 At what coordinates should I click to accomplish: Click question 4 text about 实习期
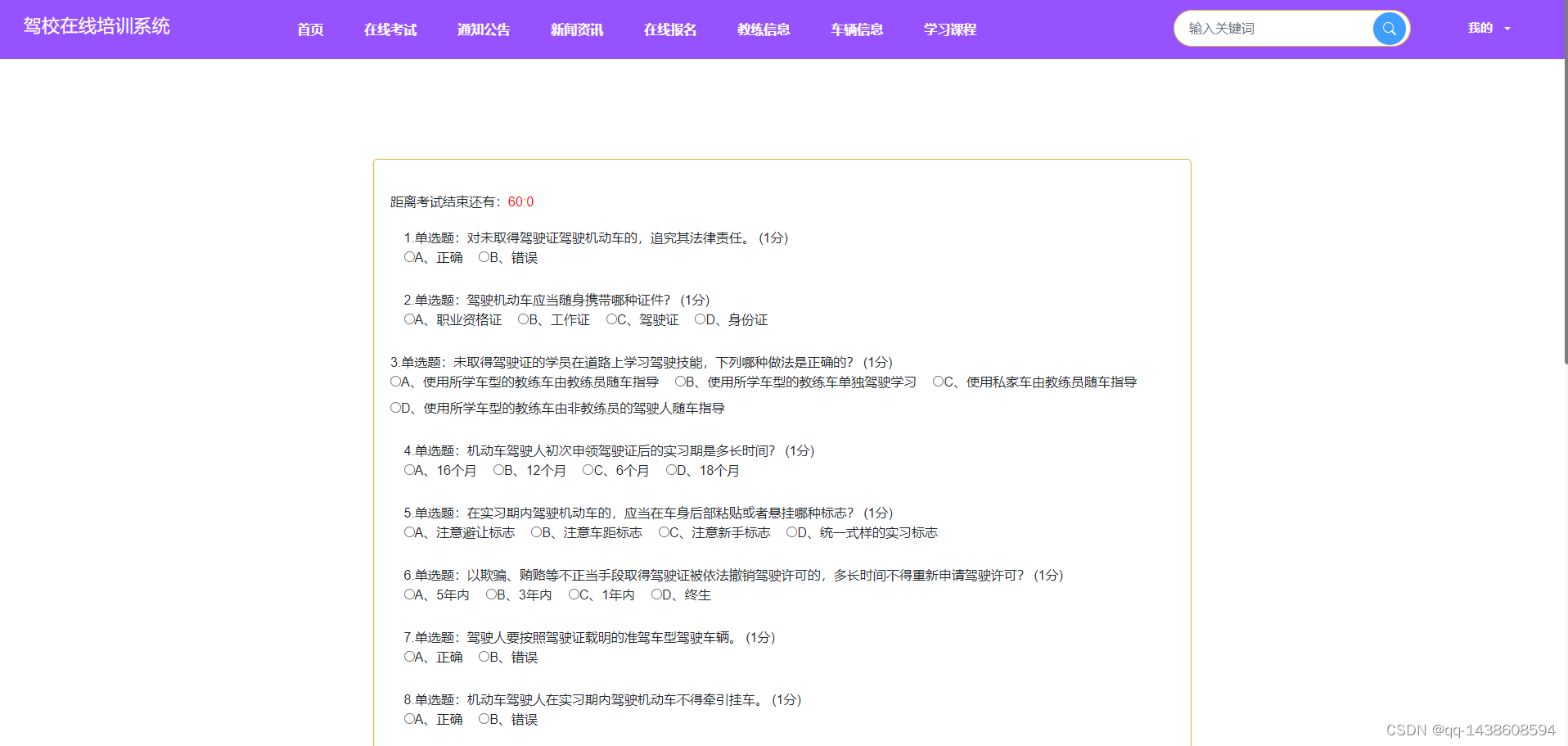[x=609, y=451]
